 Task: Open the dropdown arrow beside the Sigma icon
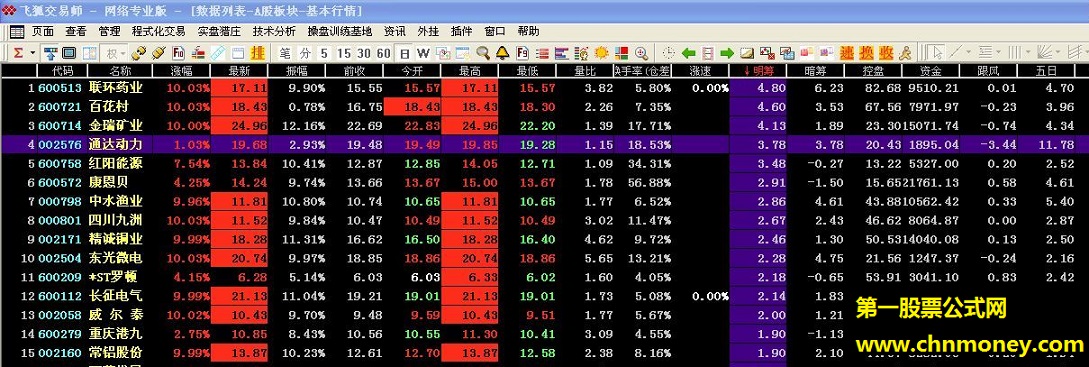[33, 53]
